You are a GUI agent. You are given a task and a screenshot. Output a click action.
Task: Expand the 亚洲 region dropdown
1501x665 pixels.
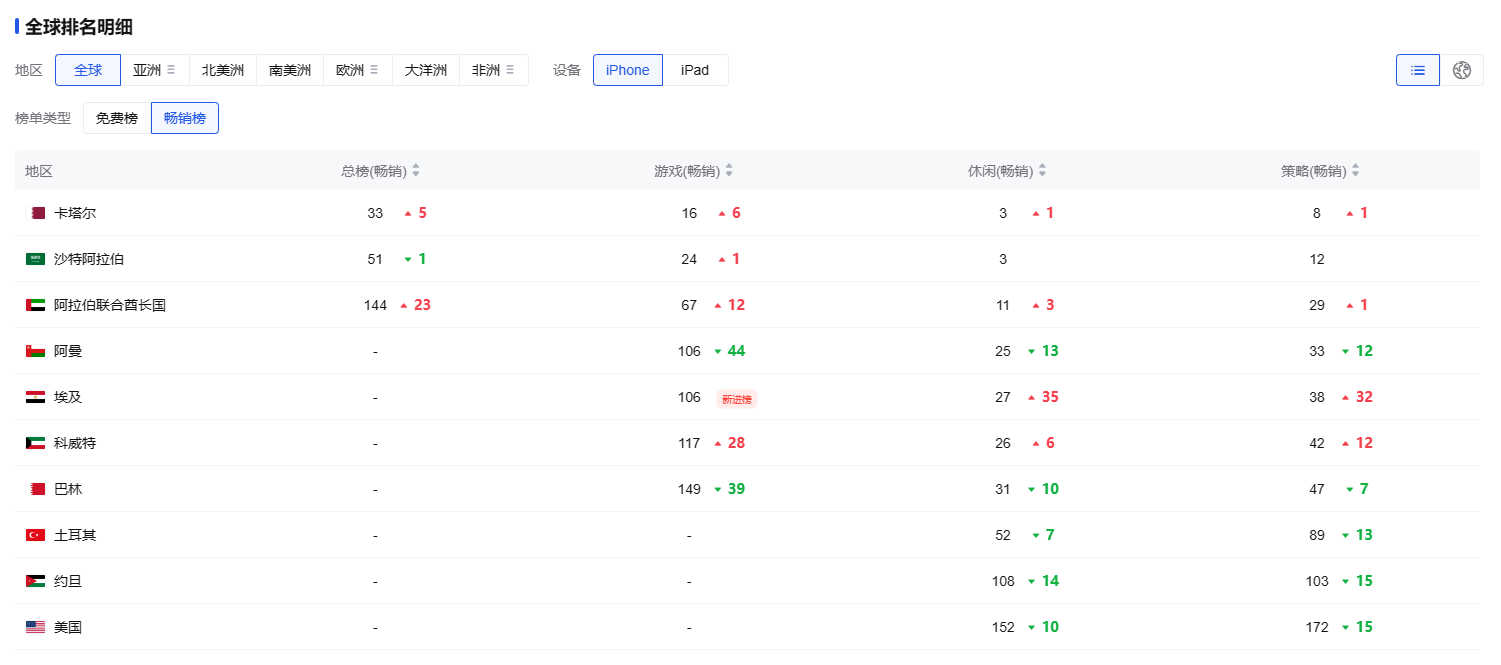pos(171,70)
